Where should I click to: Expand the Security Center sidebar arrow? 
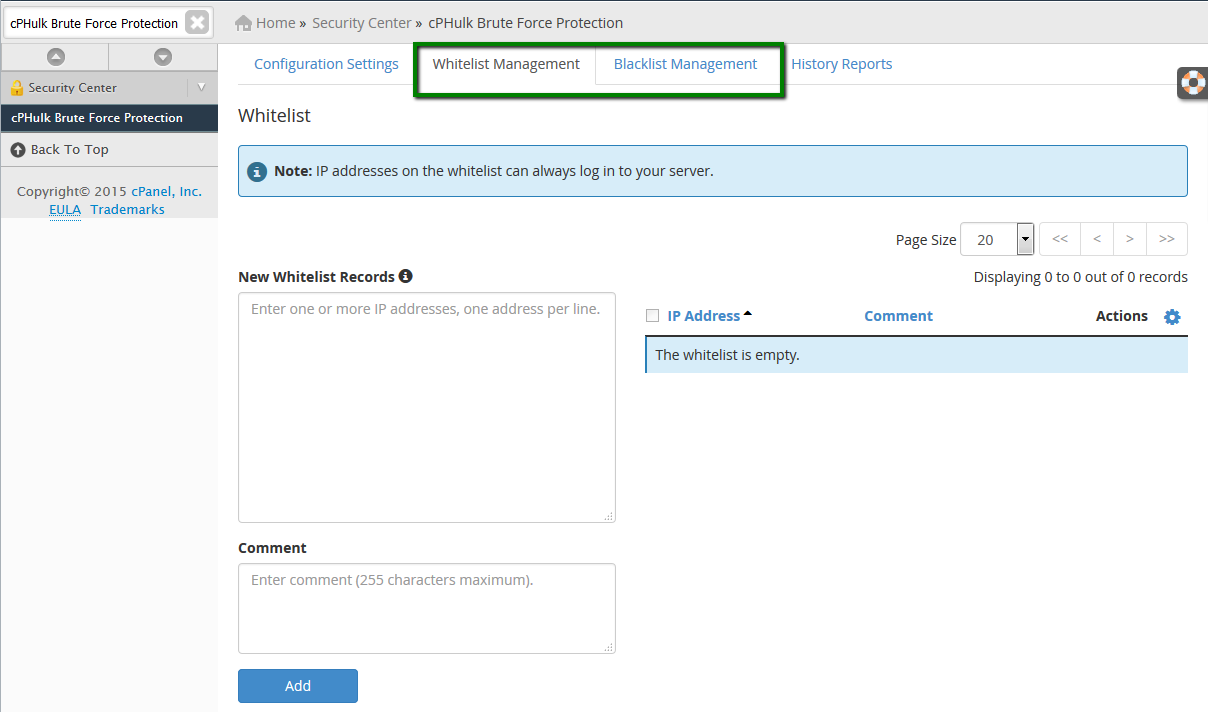(201, 87)
